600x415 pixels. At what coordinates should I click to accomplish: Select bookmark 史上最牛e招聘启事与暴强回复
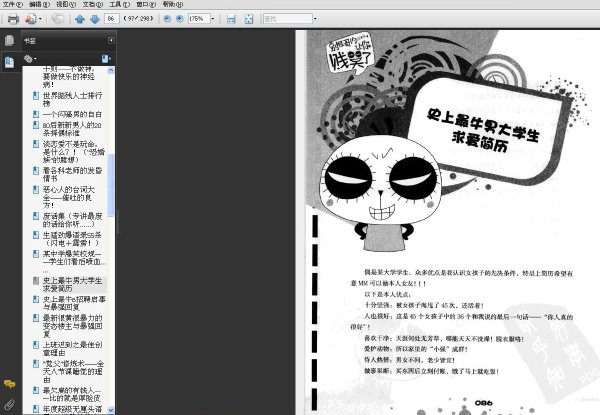tap(74, 303)
